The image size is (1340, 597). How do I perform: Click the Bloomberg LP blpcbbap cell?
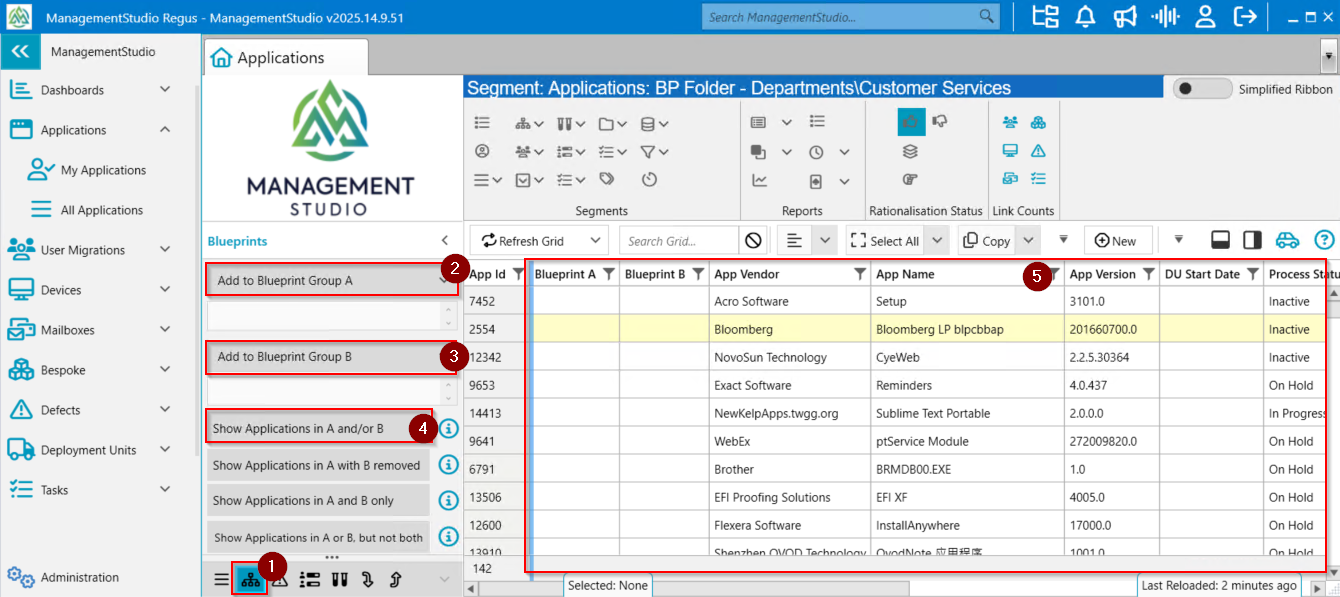coord(967,329)
